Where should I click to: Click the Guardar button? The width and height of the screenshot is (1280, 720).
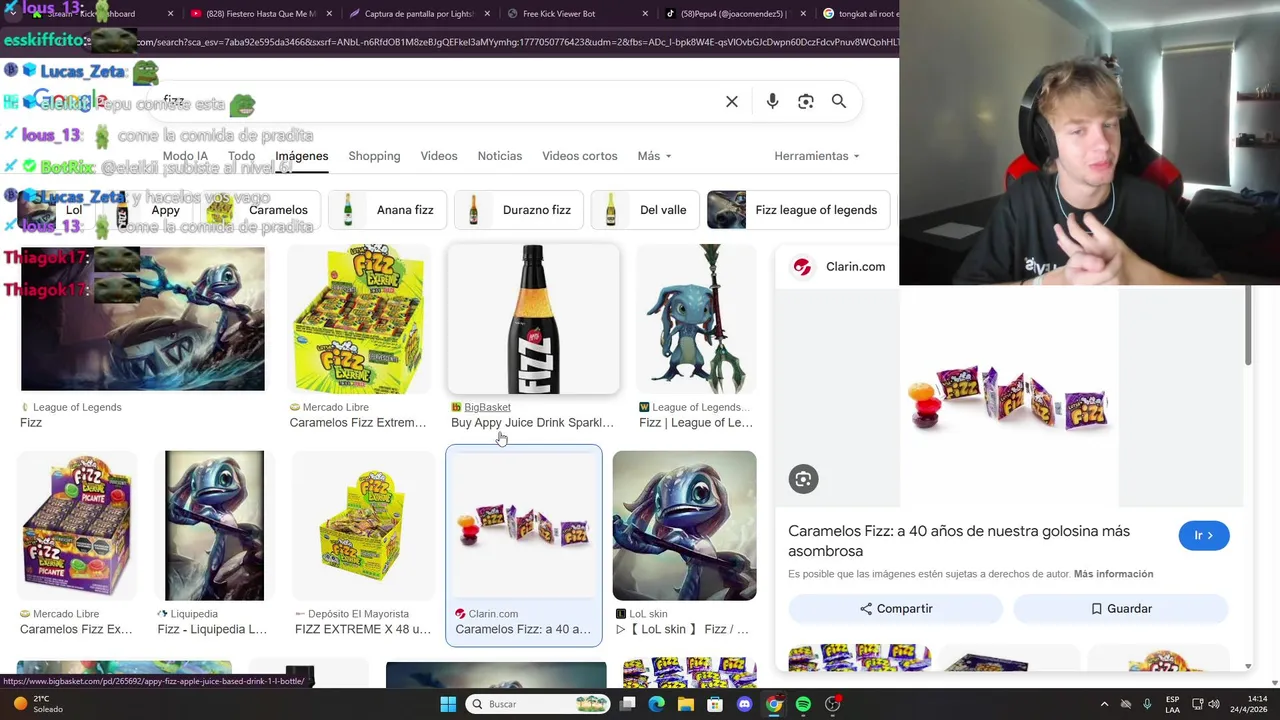coord(1121,609)
